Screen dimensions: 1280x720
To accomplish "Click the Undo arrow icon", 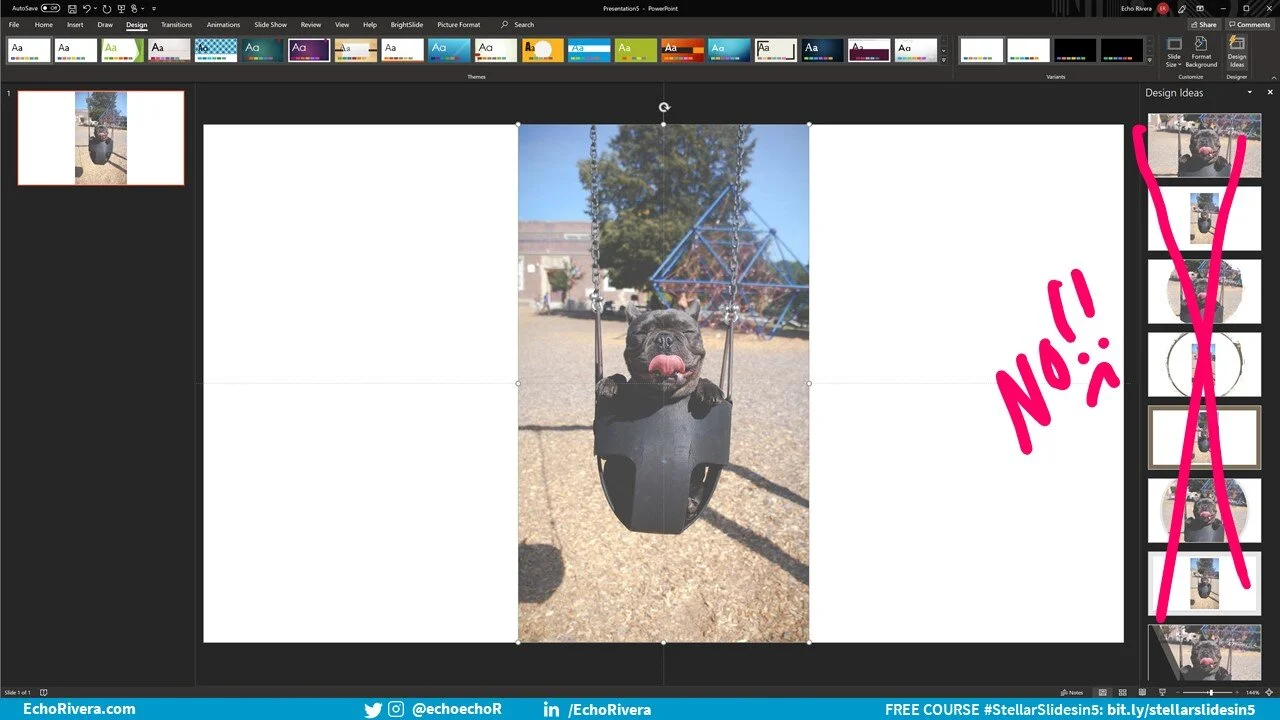I will tap(87, 8).
